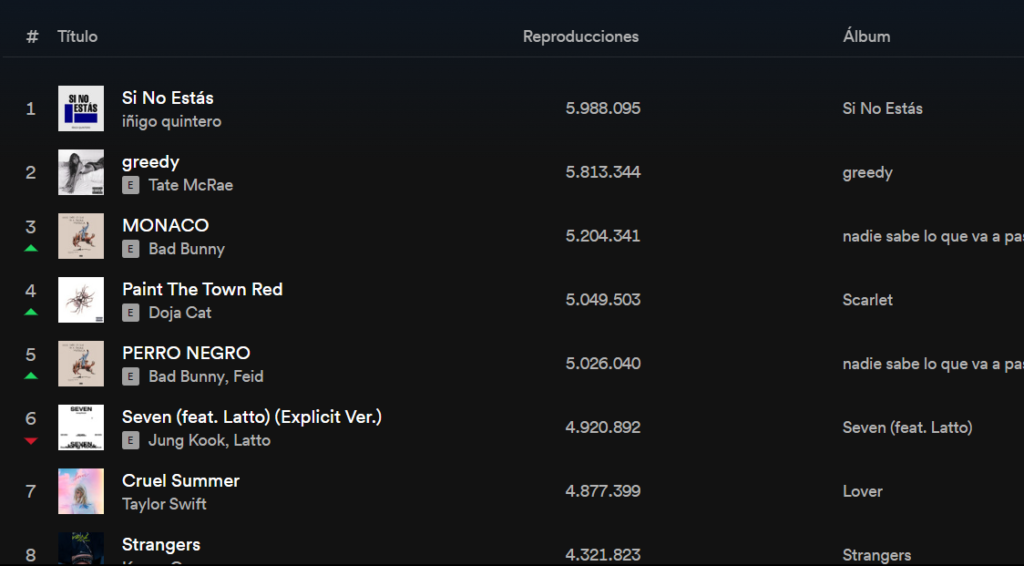Open the Taylor Swift artist link

tap(165, 504)
